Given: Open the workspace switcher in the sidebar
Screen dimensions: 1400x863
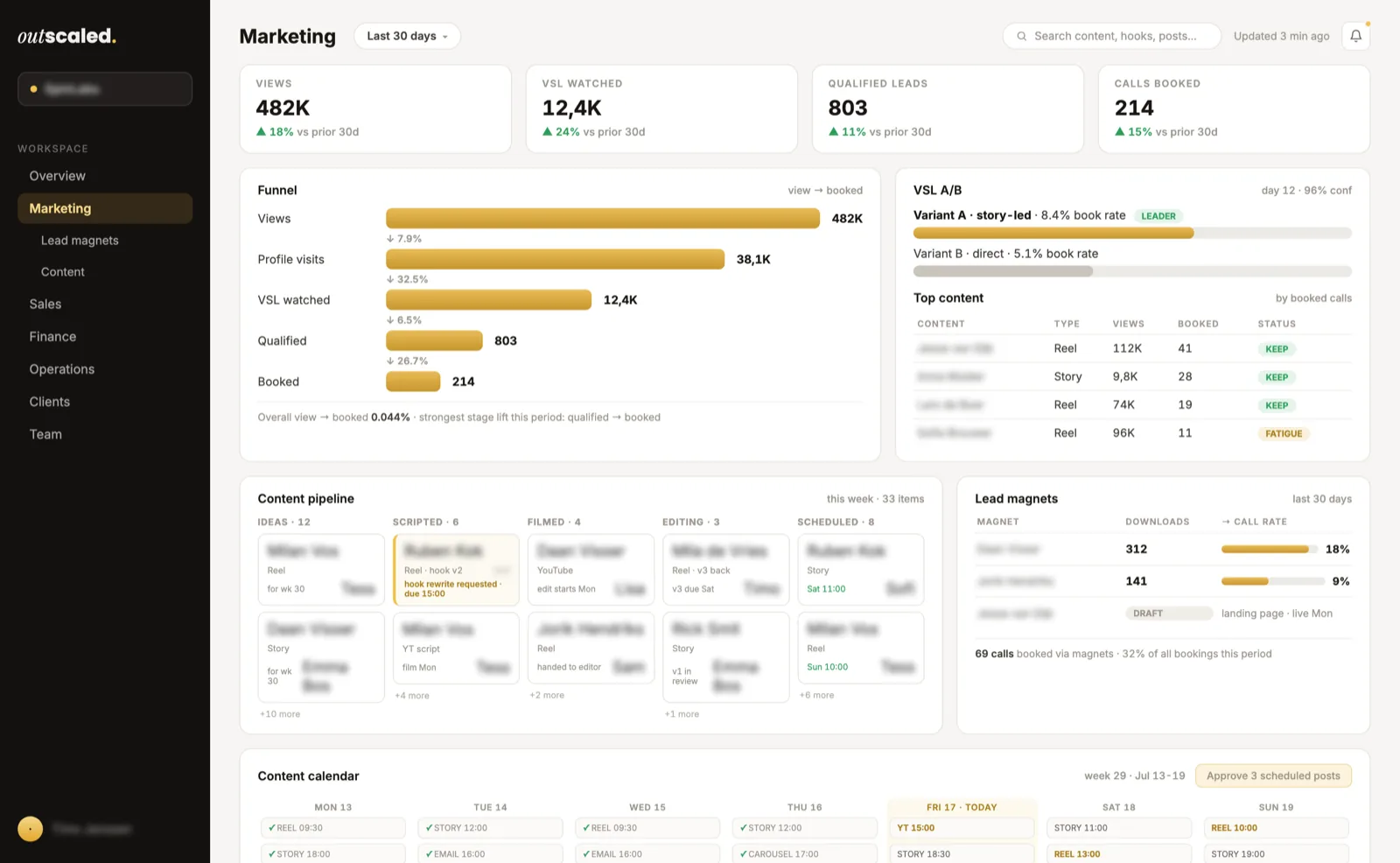Looking at the screenshot, I should [x=105, y=88].
